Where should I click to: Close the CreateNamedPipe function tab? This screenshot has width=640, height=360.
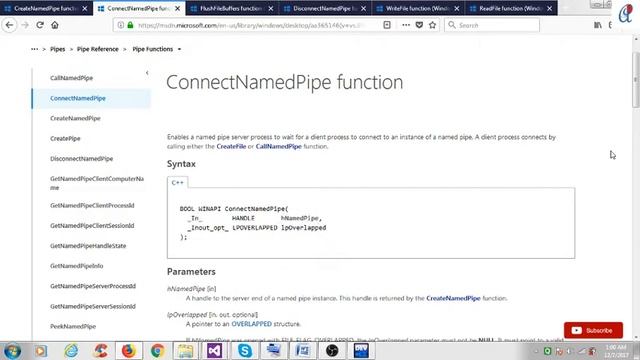click(85, 8)
